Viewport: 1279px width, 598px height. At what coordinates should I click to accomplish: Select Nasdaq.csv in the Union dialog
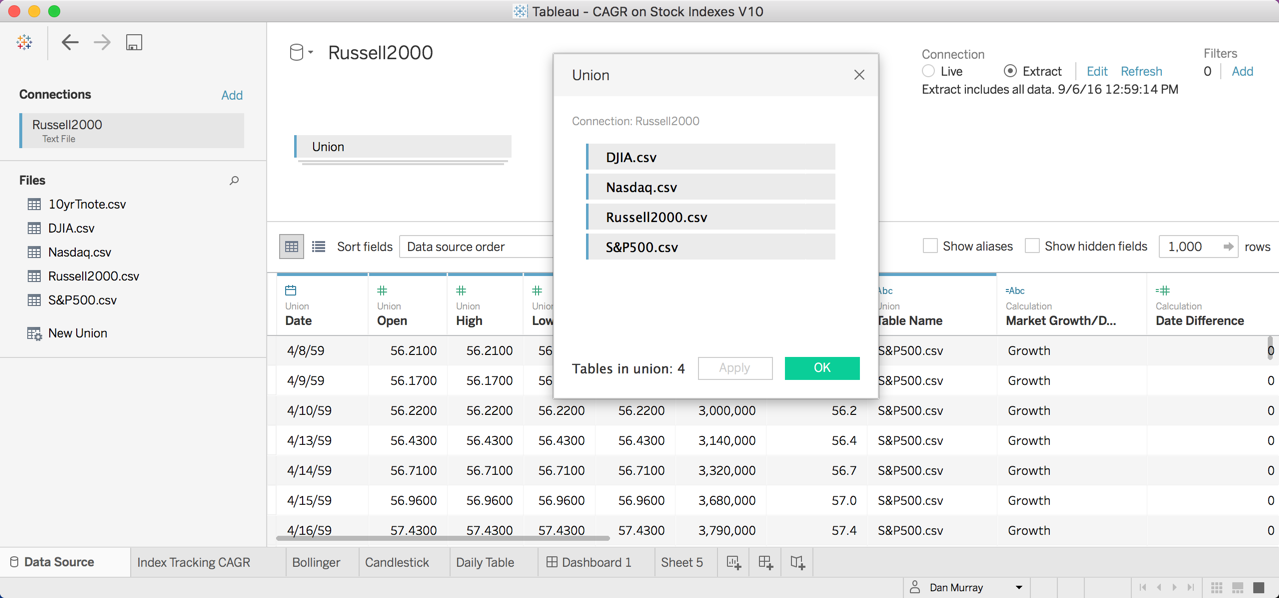point(711,187)
